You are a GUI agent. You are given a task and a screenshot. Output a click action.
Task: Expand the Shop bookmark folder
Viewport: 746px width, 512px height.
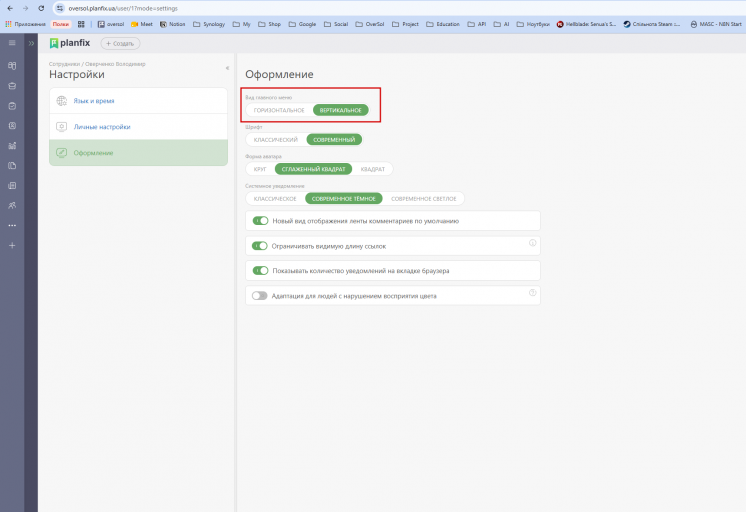point(270,24)
